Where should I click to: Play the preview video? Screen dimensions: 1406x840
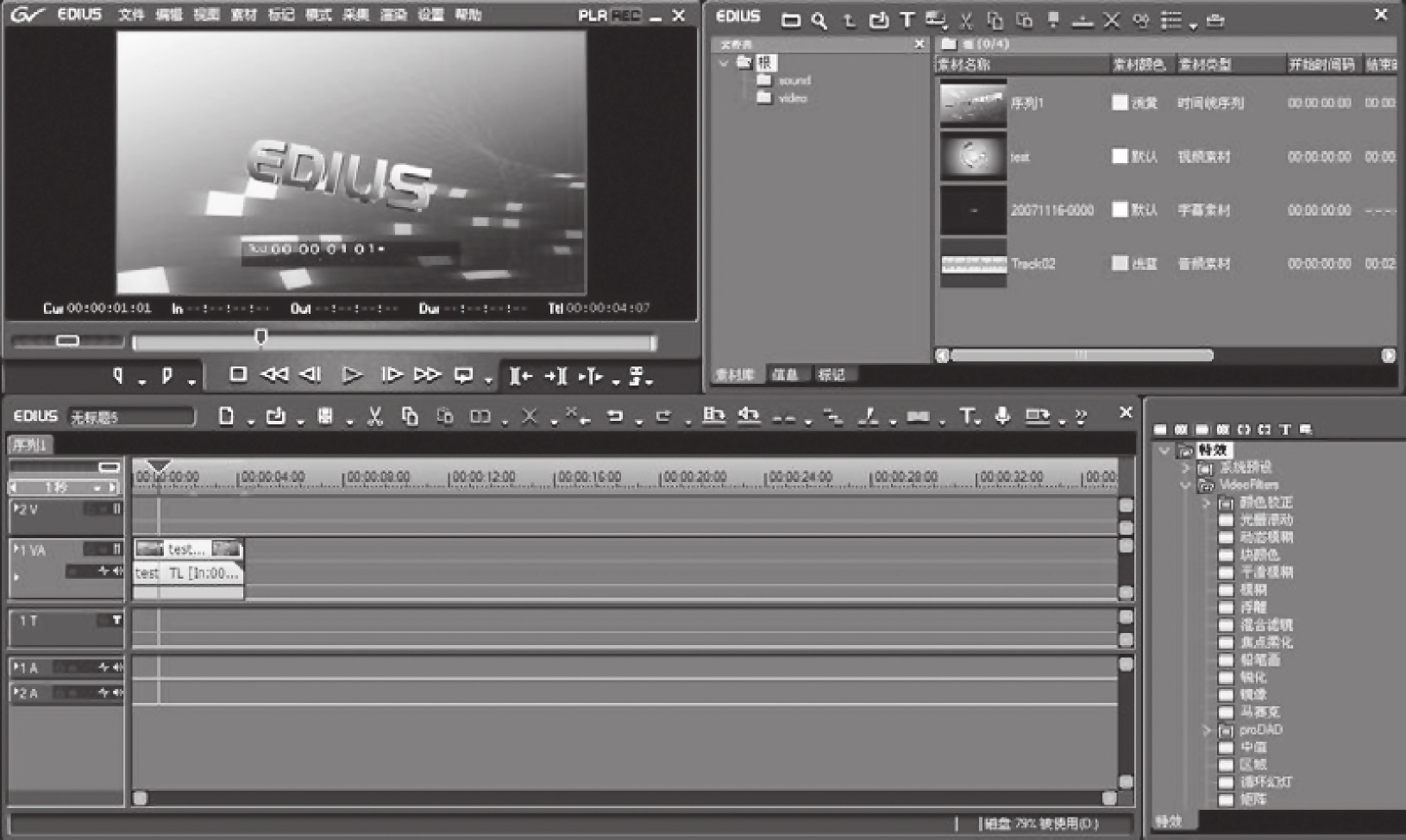[350, 374]
